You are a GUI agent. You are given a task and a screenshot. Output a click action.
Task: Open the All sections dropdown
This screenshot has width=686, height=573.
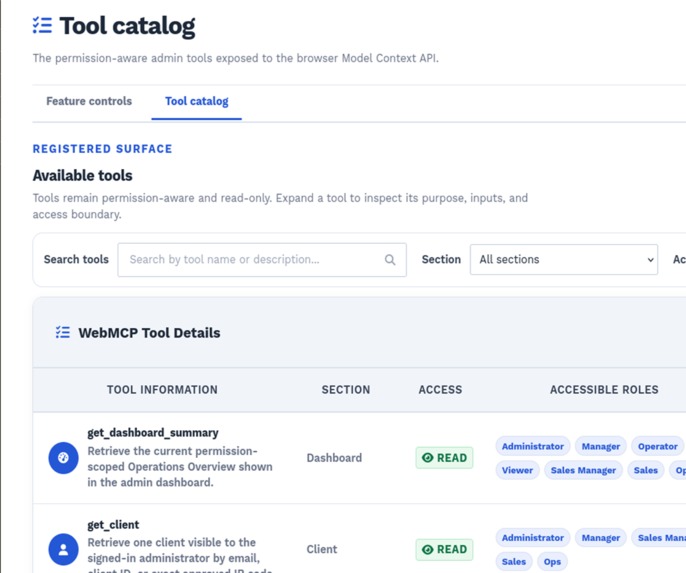click(x=564, y=259)
